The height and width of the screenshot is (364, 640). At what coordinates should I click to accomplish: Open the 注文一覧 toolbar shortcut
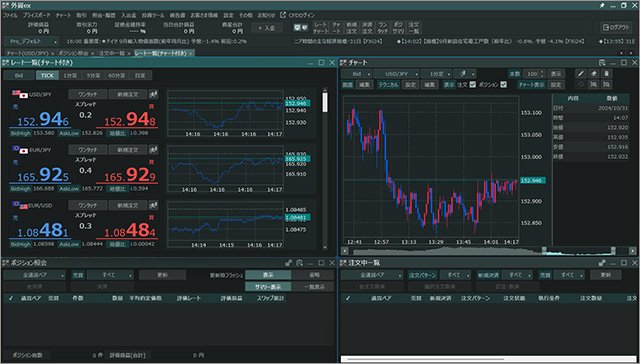click(x=413, y=28)
